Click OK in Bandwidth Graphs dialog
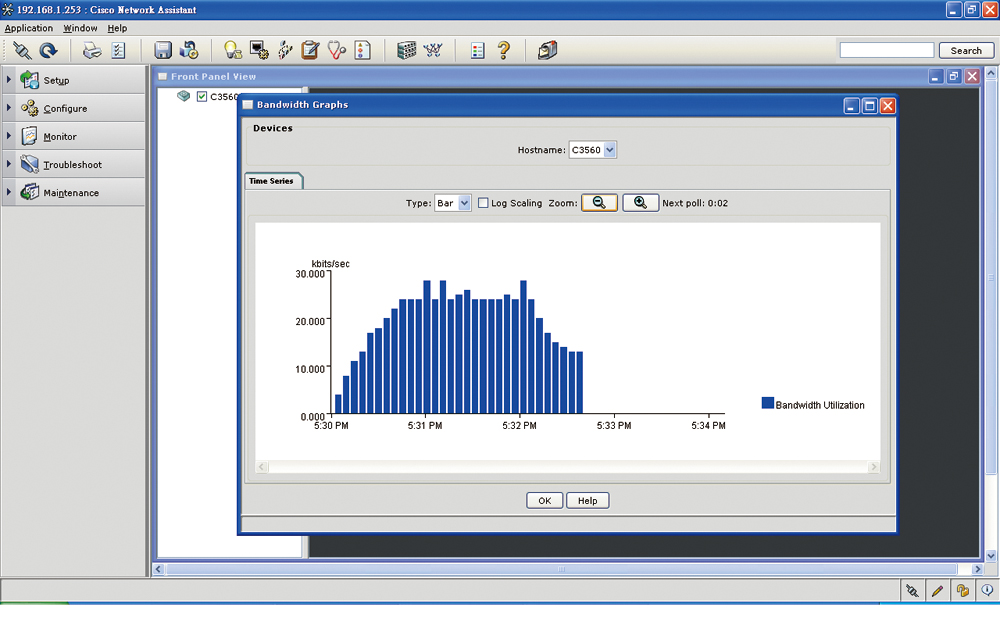1000x625 pixels. [545, 501]
